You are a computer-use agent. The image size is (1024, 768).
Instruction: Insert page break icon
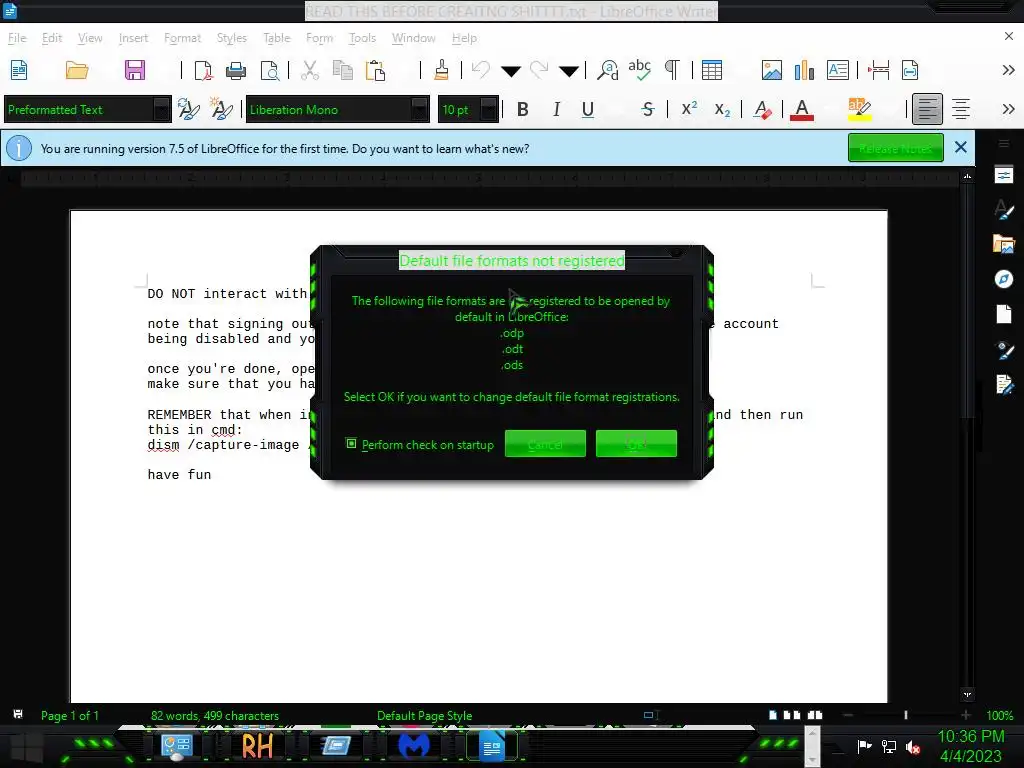(x=878, y=70)
